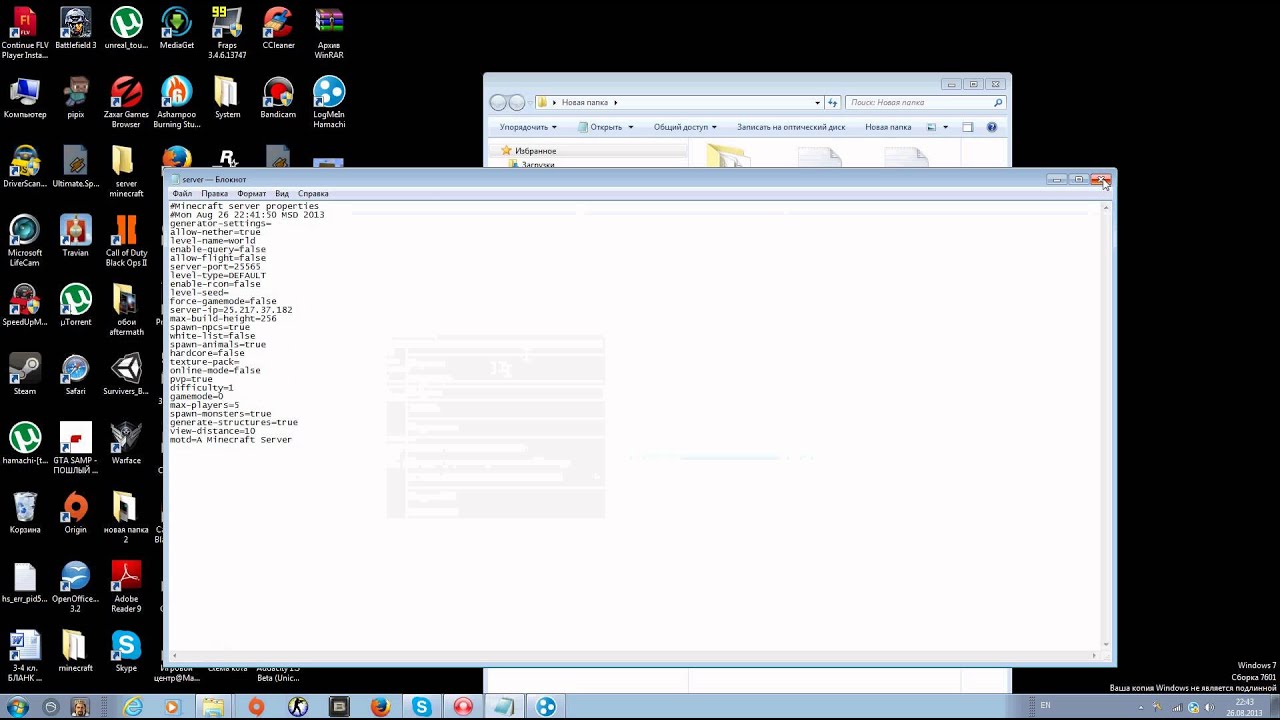This screenshot has height=720, width=1280.
Task: Click the motd=A Minecraft Server line
Action: (x=231, y=440)
